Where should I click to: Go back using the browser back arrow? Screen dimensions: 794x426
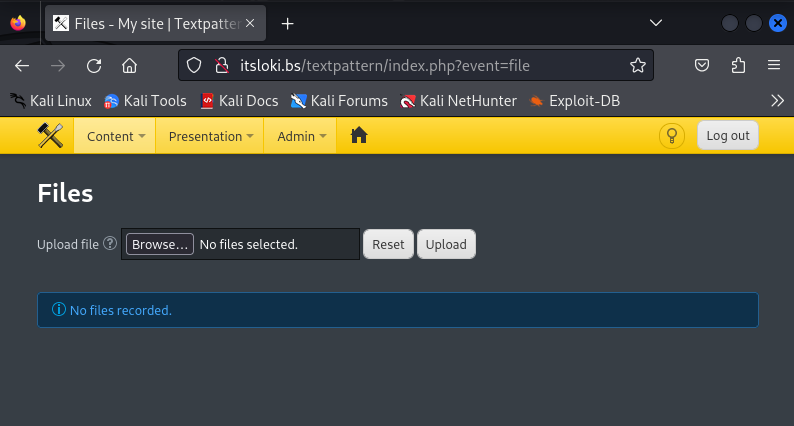(22, 66)
